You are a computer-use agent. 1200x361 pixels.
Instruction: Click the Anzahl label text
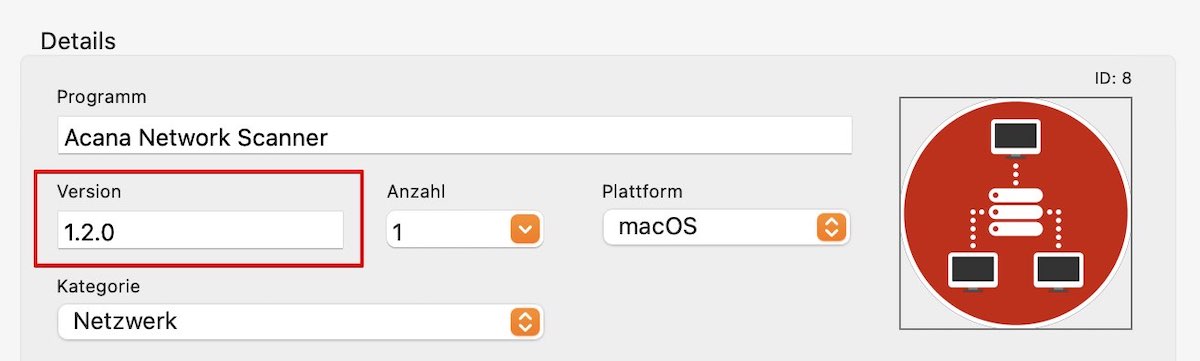(416, 192)
